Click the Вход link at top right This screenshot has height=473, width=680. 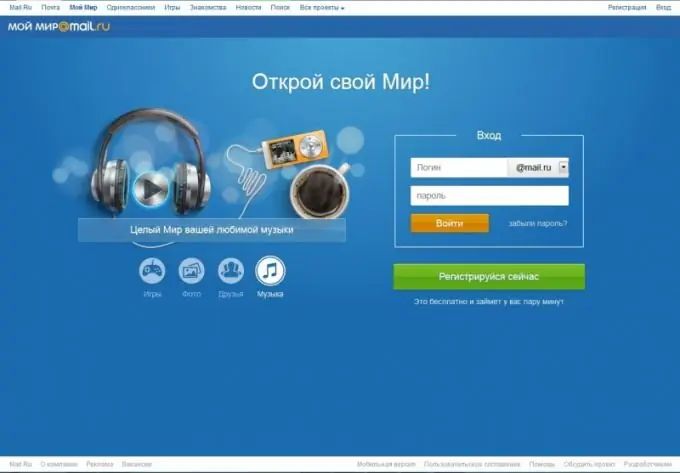pyautogui.click(x=664, y=7)
